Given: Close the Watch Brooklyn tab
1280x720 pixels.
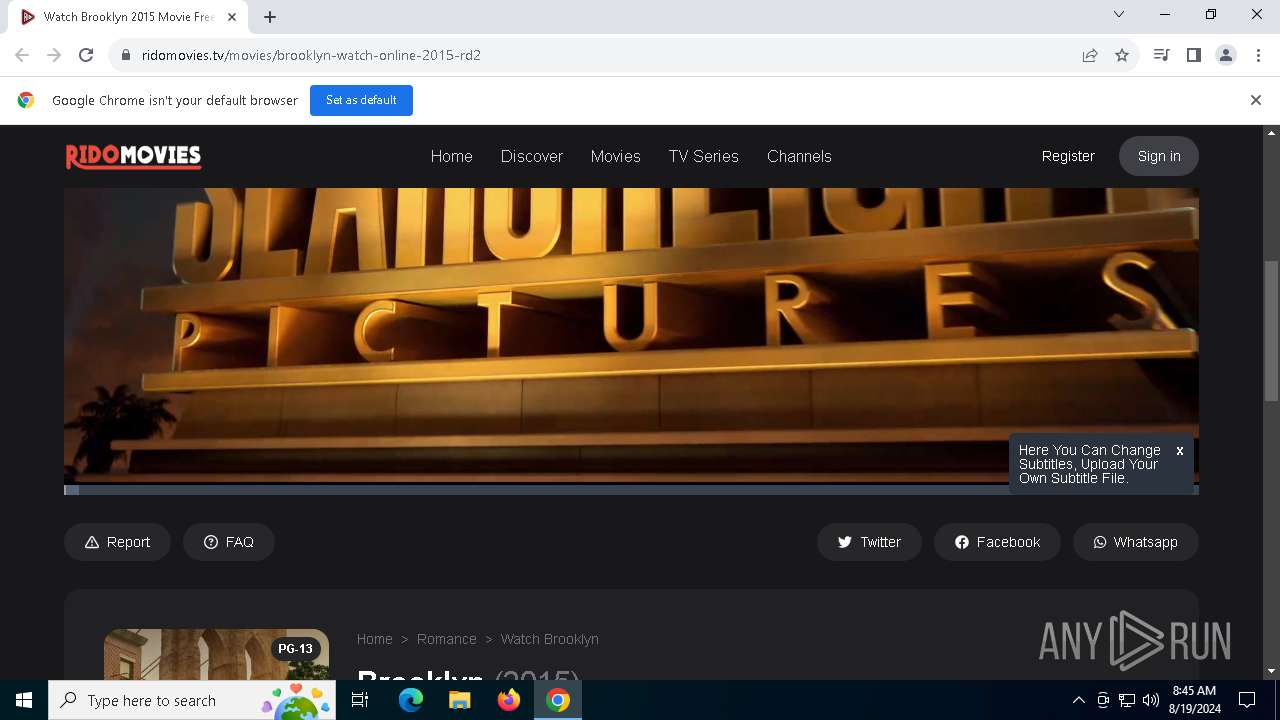Looking at the screenshot, I should (x=232, y=17).
